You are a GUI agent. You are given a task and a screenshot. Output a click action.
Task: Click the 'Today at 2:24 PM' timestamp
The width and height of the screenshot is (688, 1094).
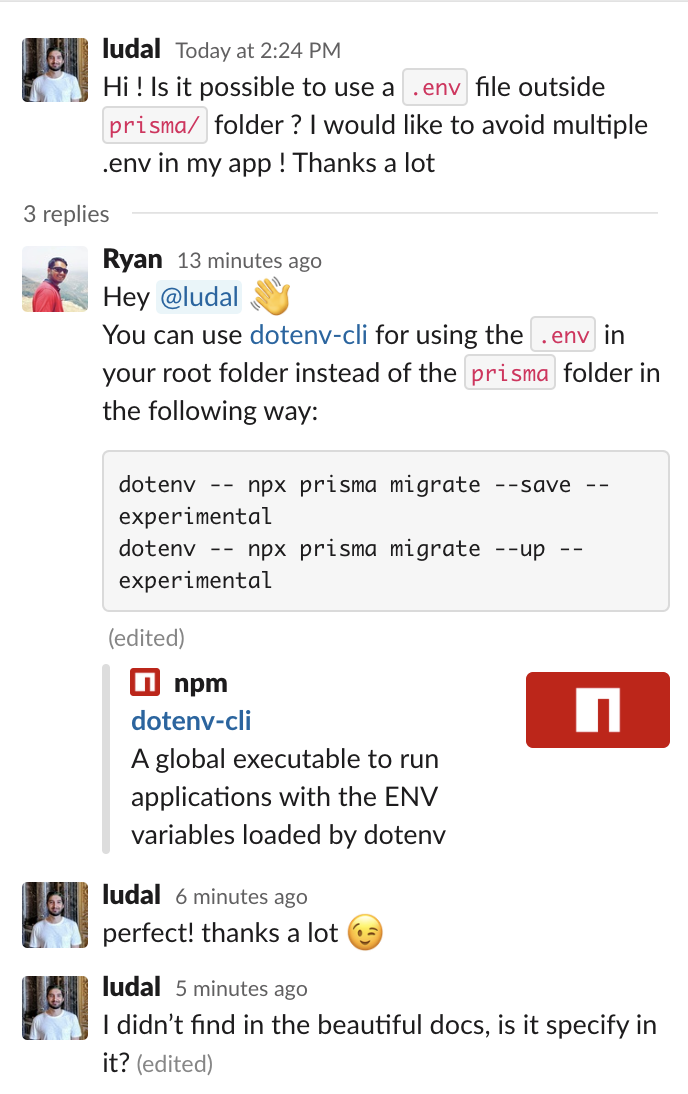[x=257, y=50]
